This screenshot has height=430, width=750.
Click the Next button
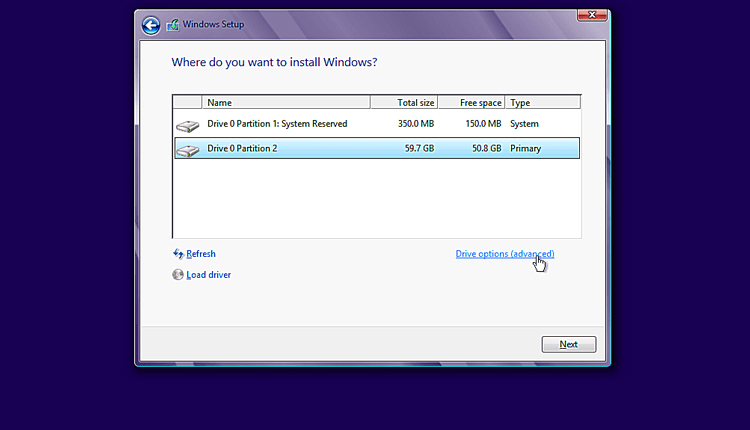[569, 344]
